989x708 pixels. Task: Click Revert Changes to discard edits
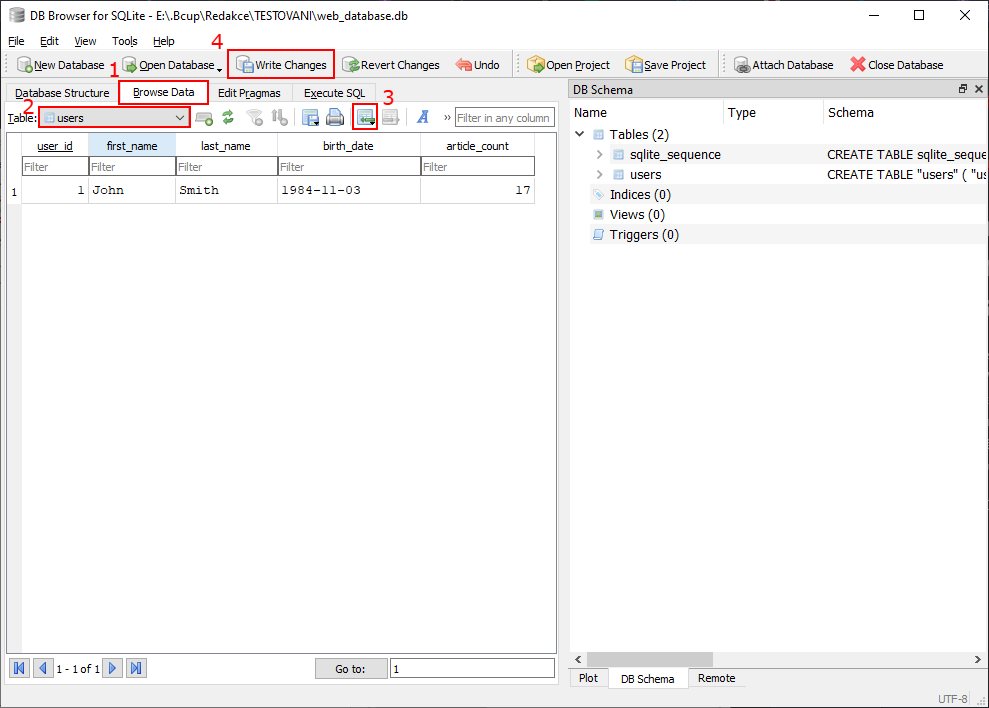tap(390, 64)
